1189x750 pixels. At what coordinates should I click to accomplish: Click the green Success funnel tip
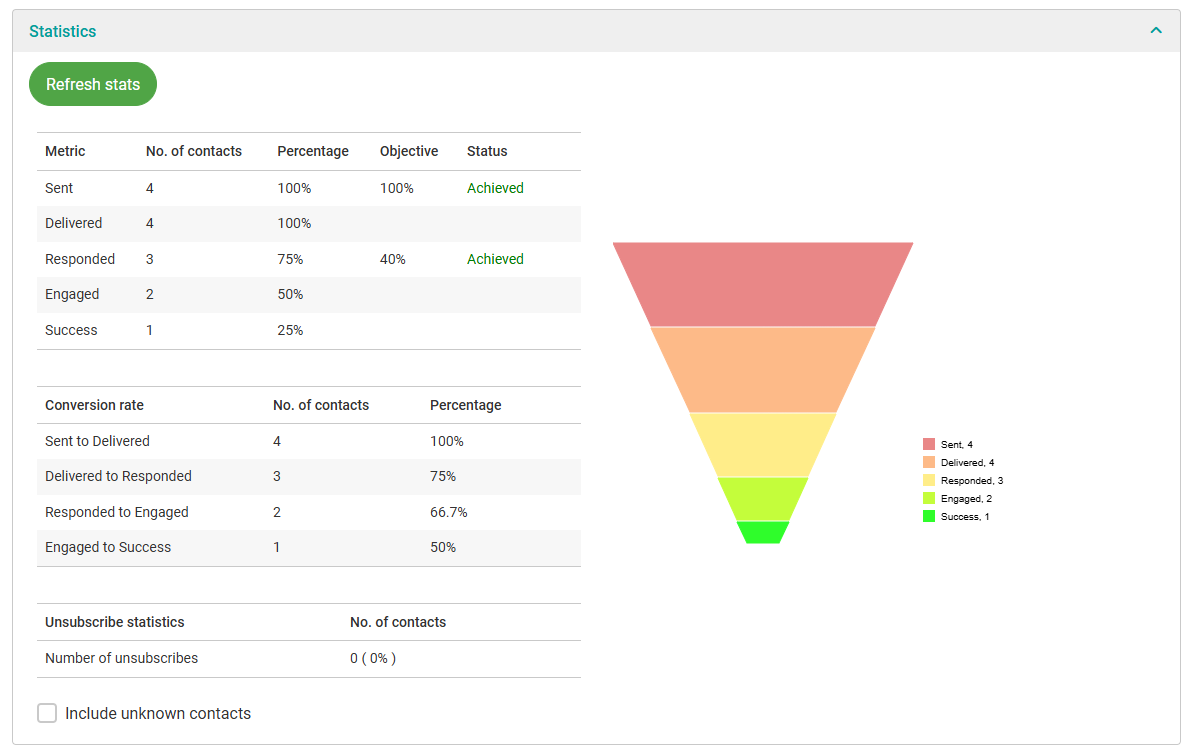coord(763,532)
